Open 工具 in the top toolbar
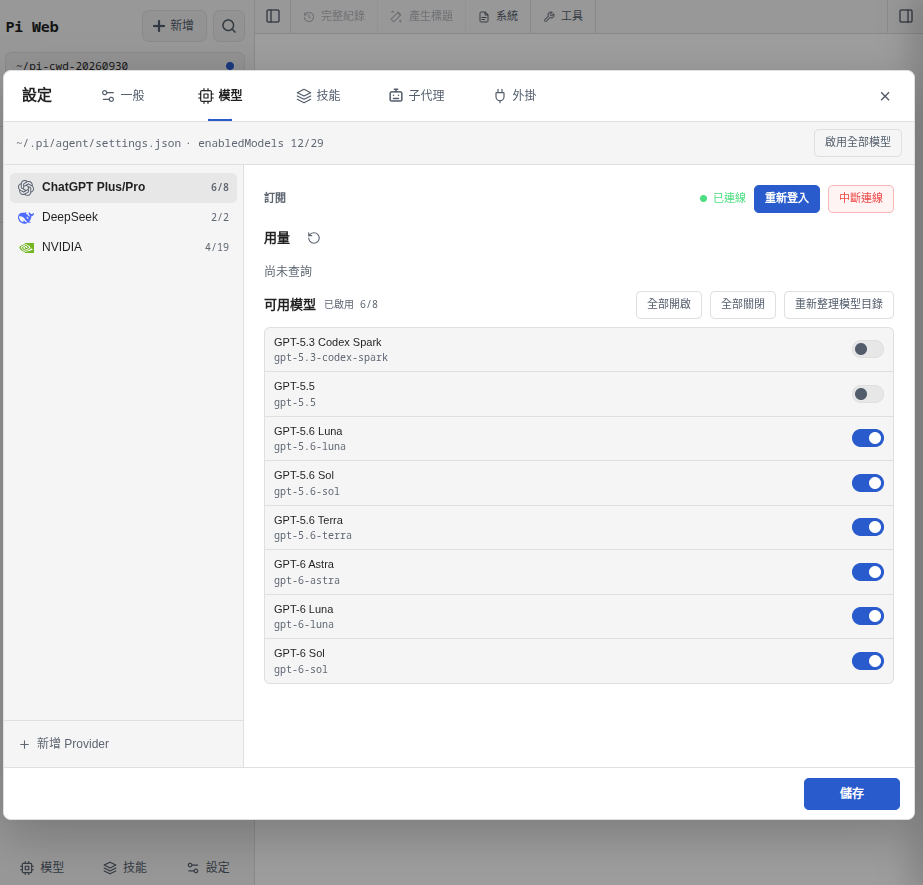Image resolution: width=923 pixels, height=885 pixels. 563,16
